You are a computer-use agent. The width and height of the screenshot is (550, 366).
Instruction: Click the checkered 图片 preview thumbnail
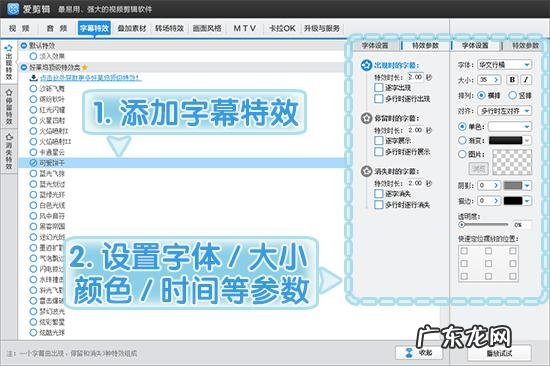[512, 162]
